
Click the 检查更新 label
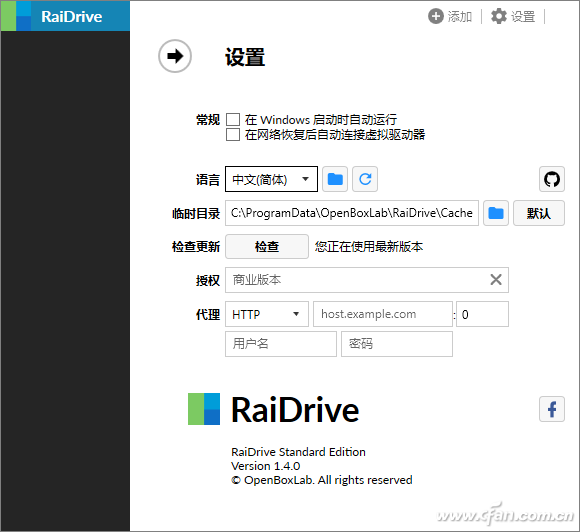pyautogui.click(x=196, y=247)
